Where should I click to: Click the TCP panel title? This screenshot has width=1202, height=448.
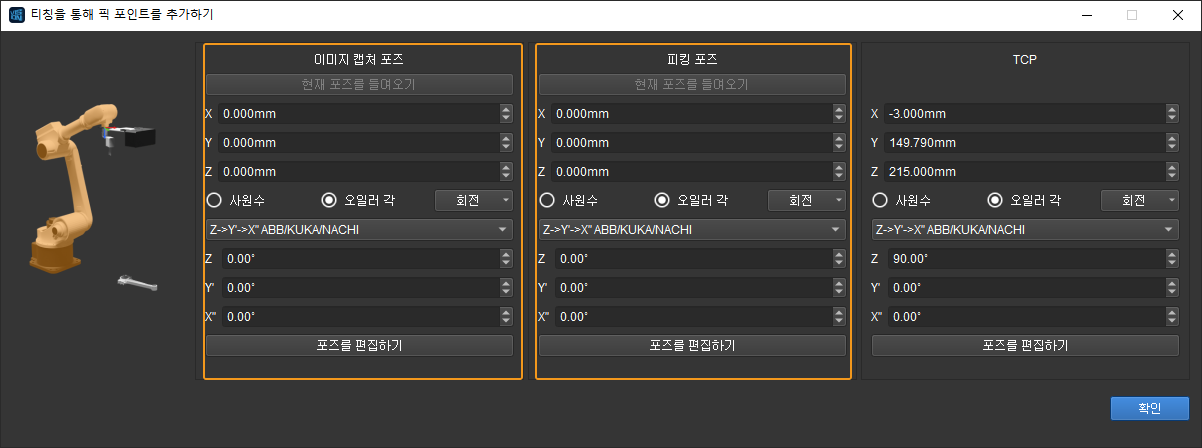1025,60
